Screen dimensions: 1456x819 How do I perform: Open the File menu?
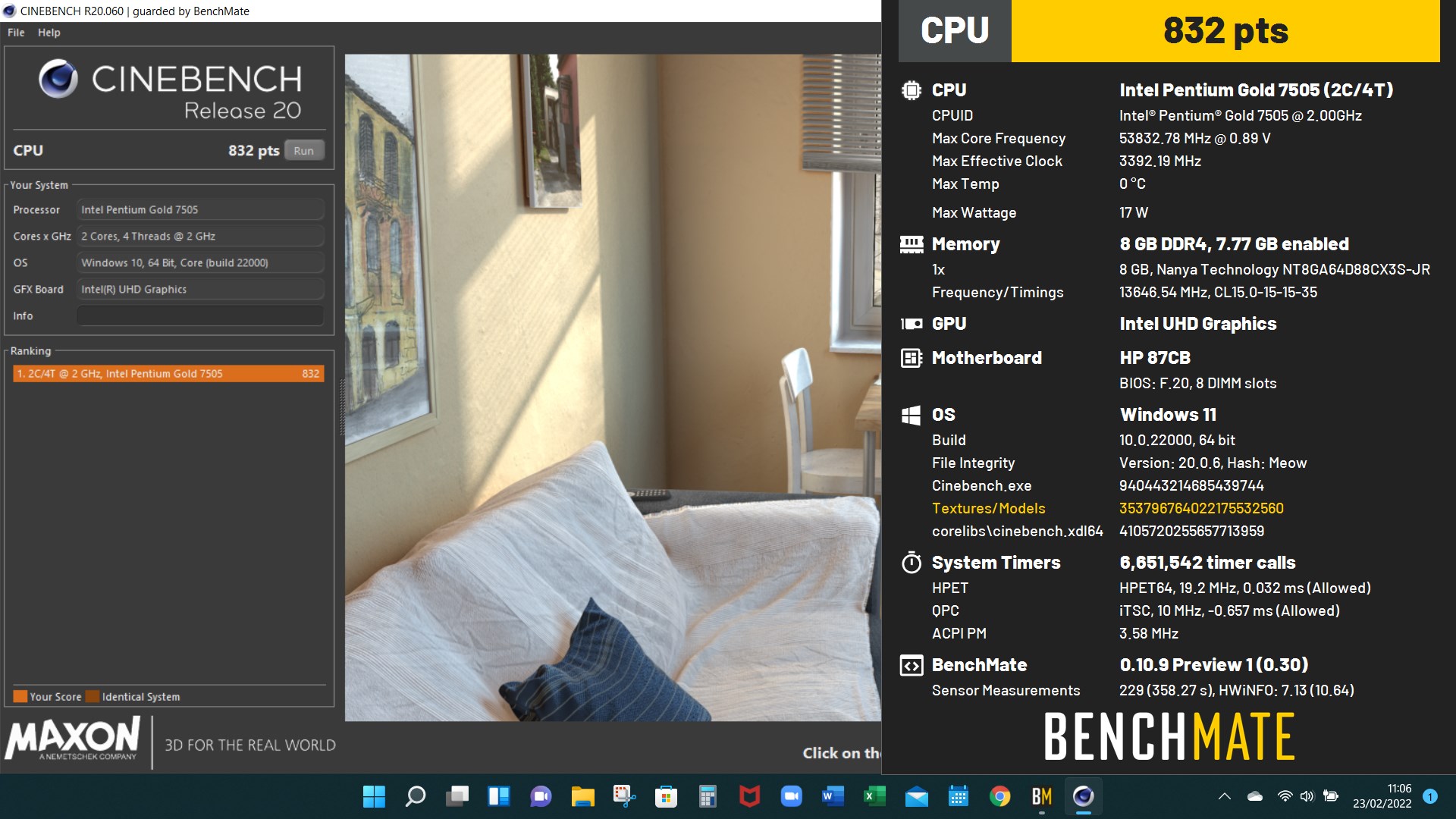16,33
